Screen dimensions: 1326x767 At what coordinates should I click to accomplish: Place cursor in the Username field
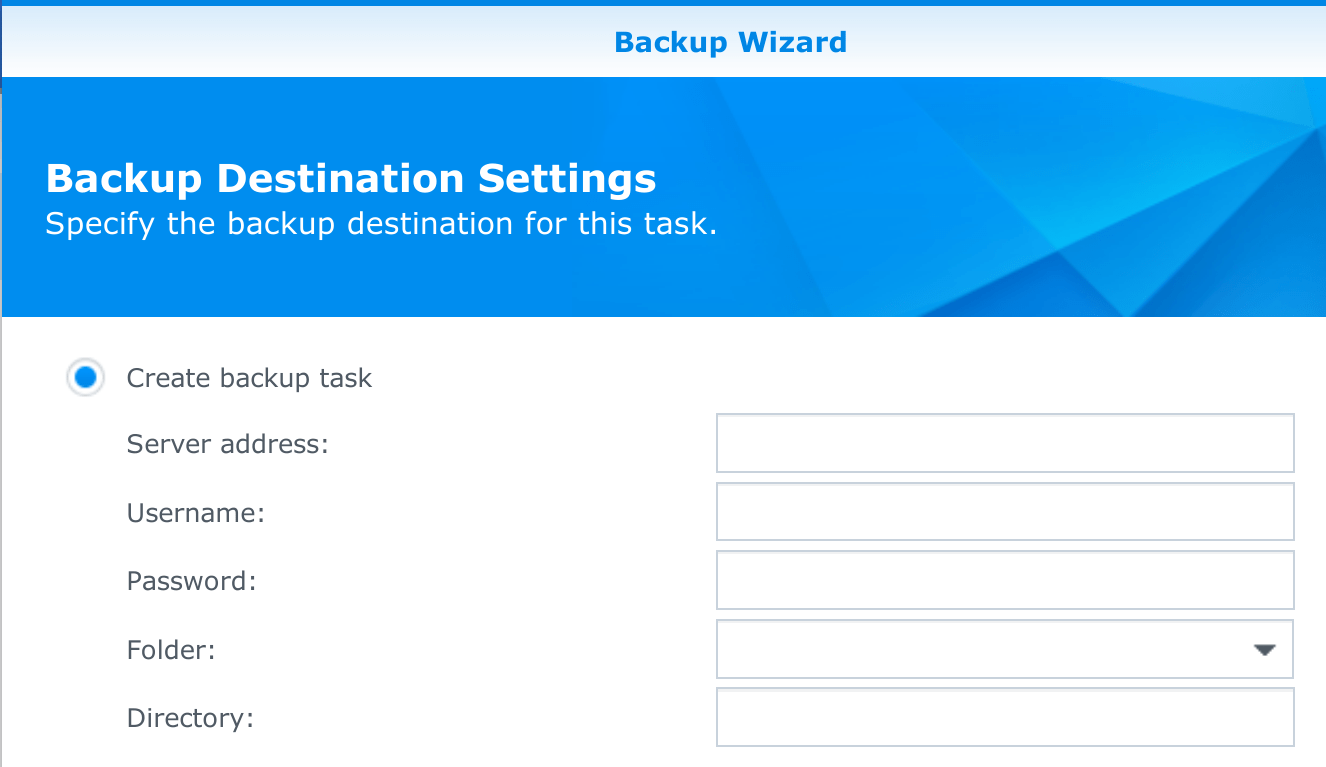tap(1005, 511)
